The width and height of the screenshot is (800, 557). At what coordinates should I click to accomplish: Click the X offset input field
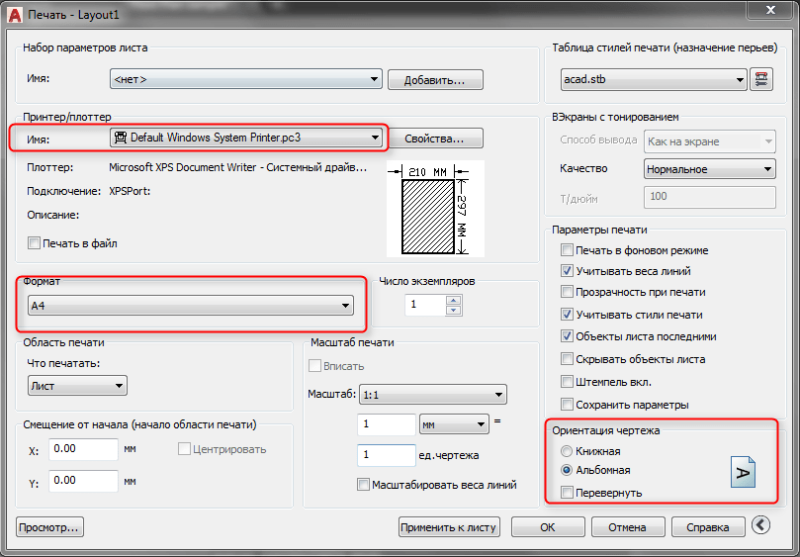pyautogui.click(x=84, y=449)
